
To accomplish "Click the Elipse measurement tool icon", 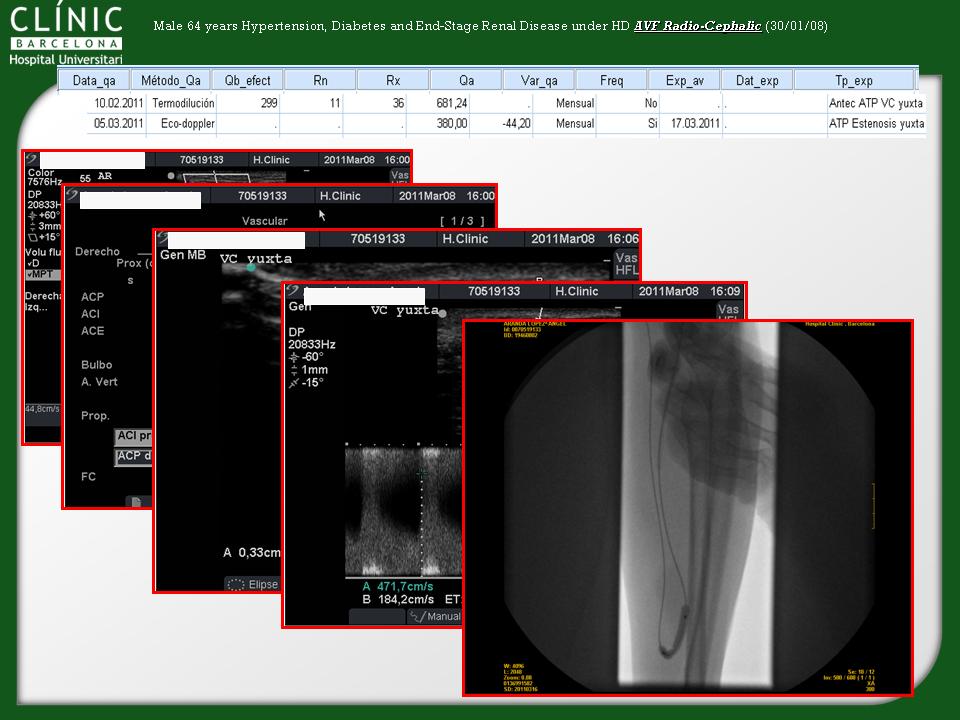I will click(x=236, y=585).
